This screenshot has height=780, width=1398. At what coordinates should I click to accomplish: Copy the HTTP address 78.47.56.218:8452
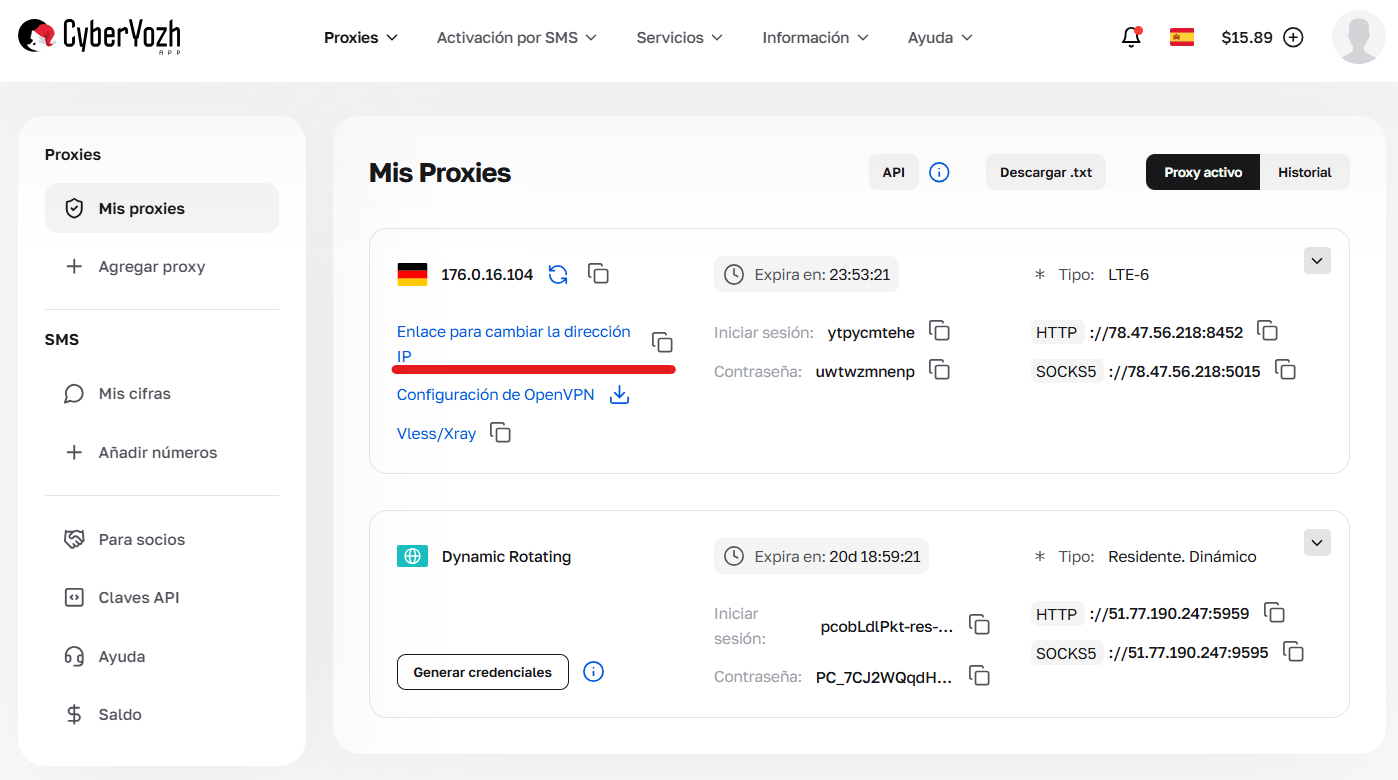(1267, 330)
